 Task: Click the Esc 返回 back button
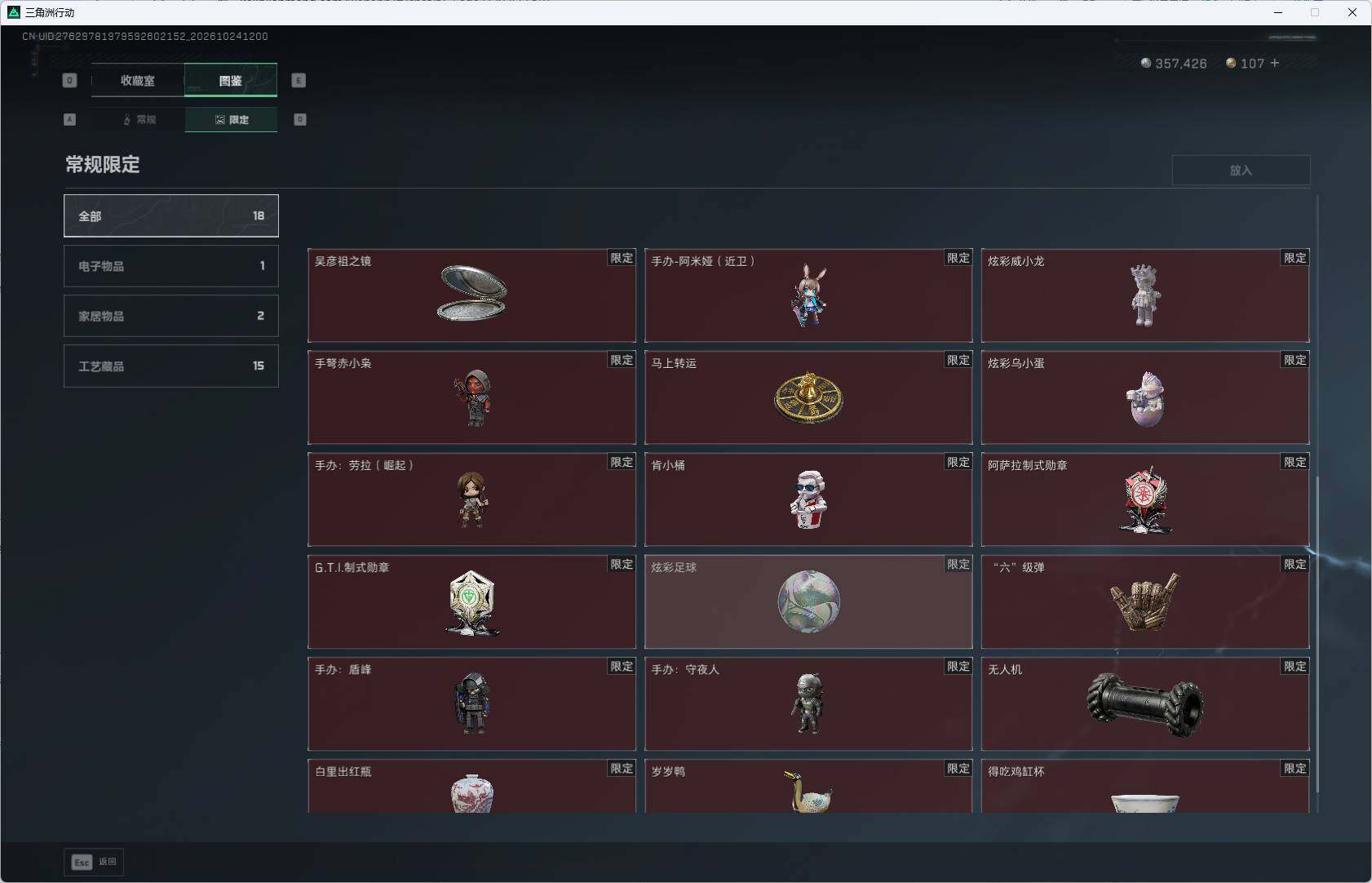94,862
